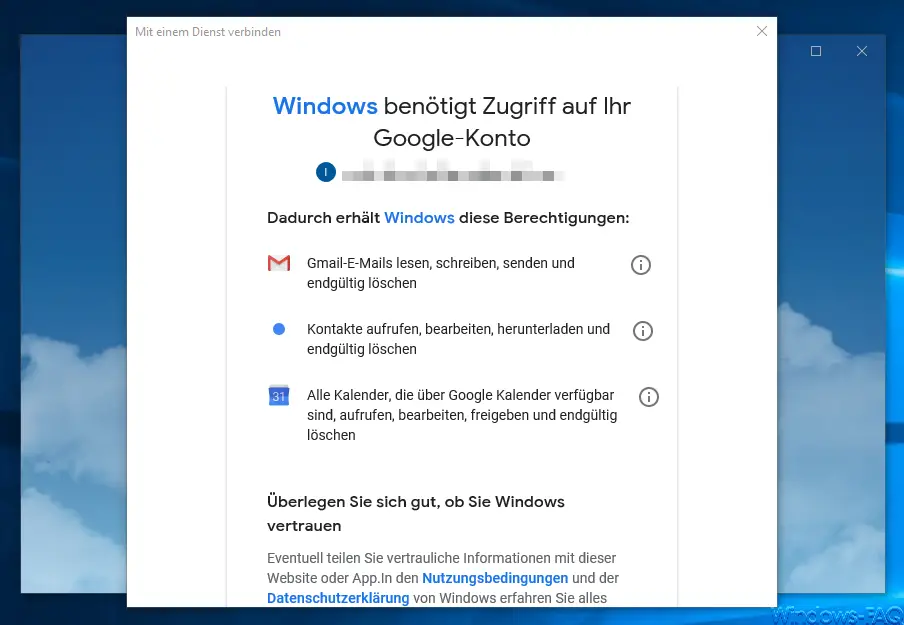
Task: Click Windows link in 'Dadurch erhält' line
Action: pos(419,218)
